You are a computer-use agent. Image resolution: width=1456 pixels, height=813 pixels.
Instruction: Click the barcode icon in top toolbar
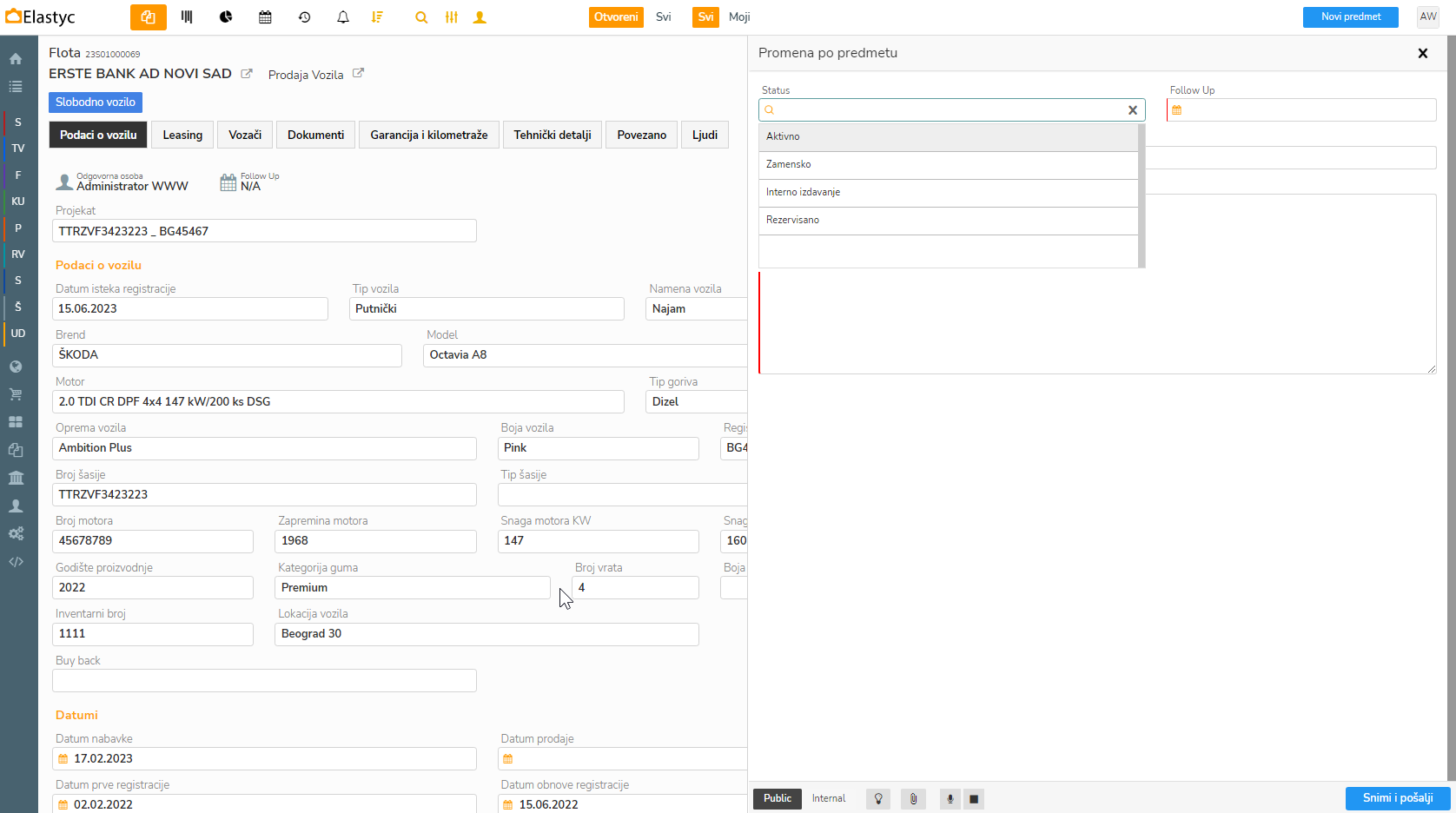187,17
